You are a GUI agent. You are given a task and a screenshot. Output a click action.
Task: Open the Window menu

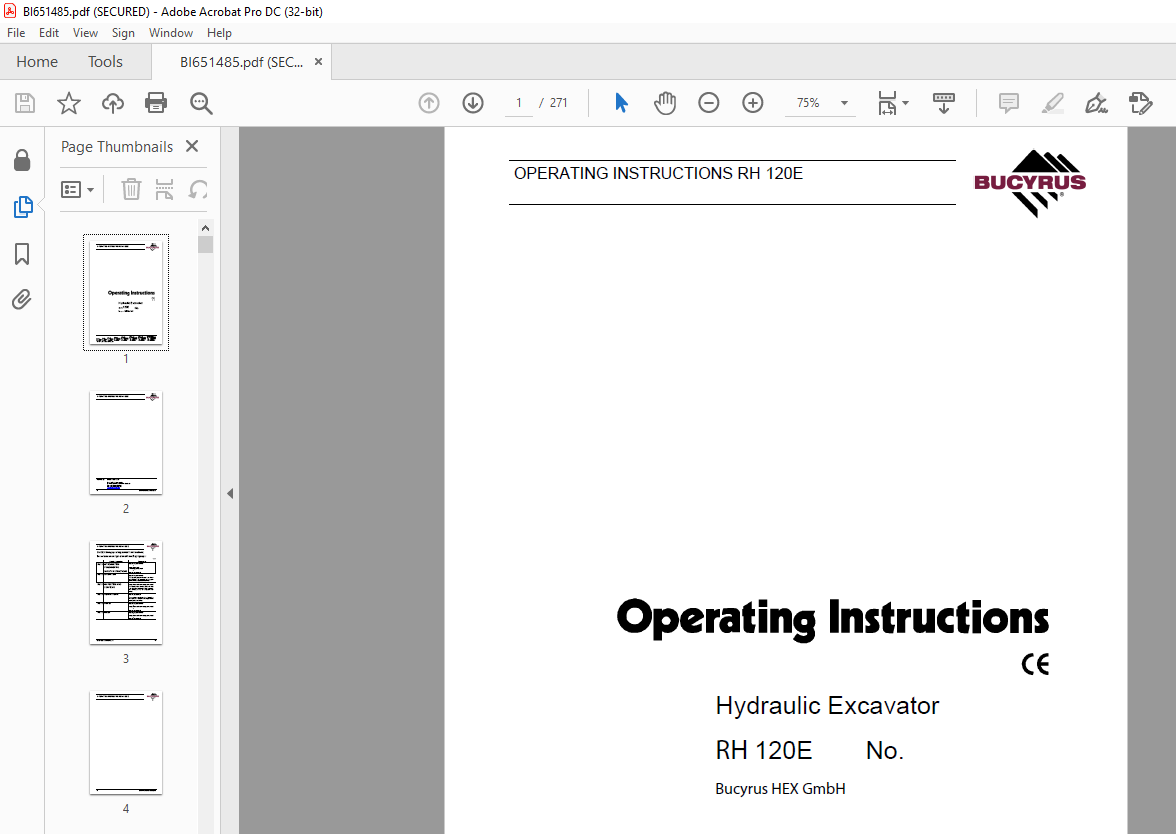[x=170, y=33]
